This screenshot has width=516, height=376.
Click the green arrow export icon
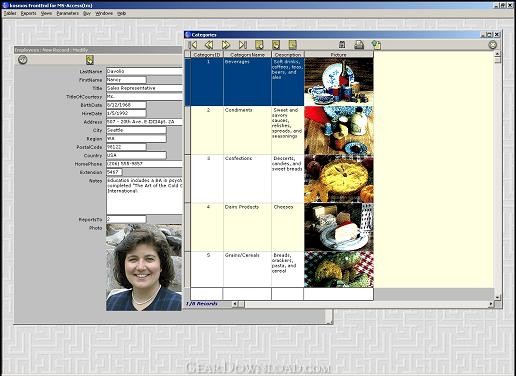376,45
